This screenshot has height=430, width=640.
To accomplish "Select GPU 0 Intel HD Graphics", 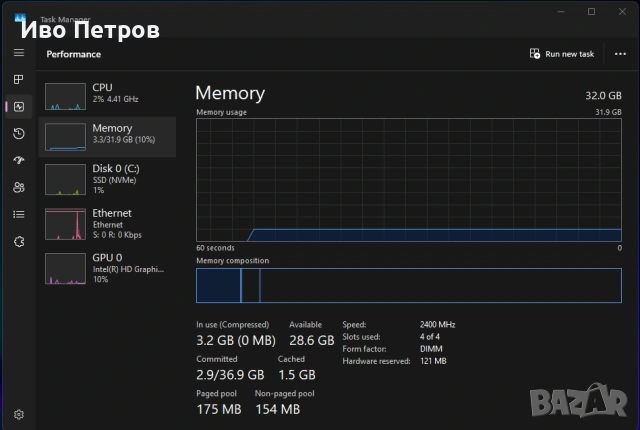I will point(107,266).
